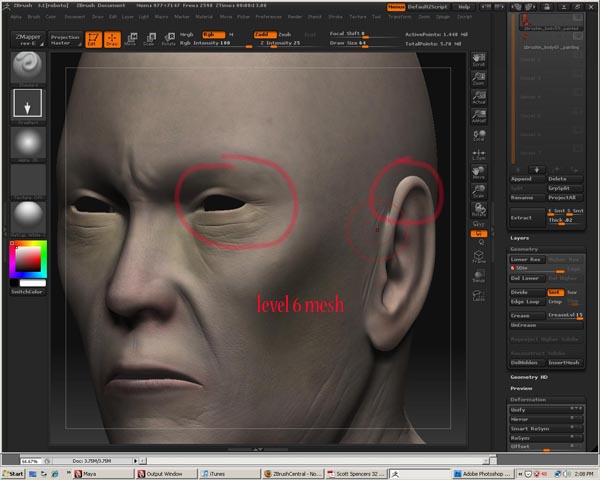Viewport: 600px width, 480px height.
Task: Open the material sphere selector
Action: click(x=28, y=216)
